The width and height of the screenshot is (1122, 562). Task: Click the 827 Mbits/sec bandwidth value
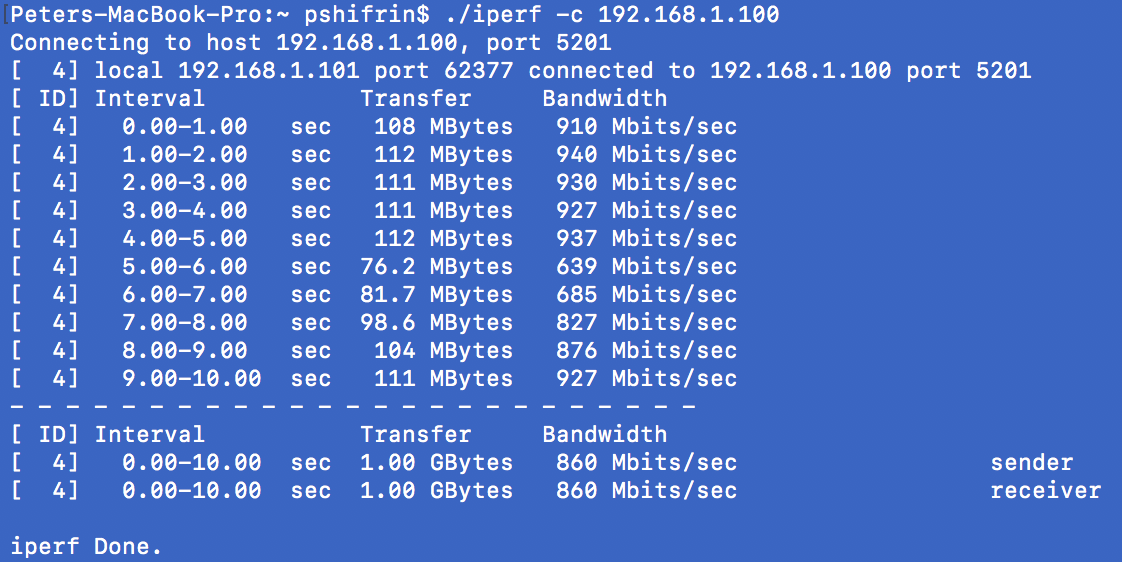click(x=647, y=322)
